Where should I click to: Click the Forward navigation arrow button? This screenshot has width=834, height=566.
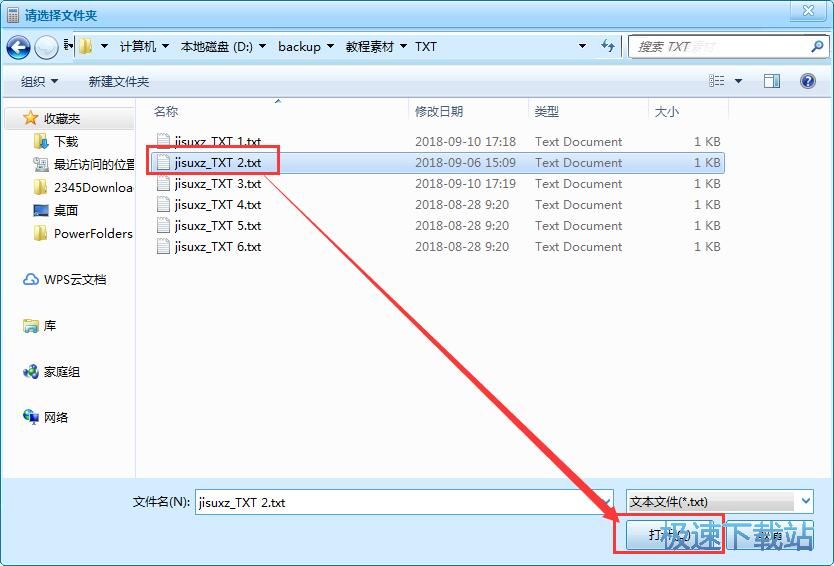pos(46,47)
